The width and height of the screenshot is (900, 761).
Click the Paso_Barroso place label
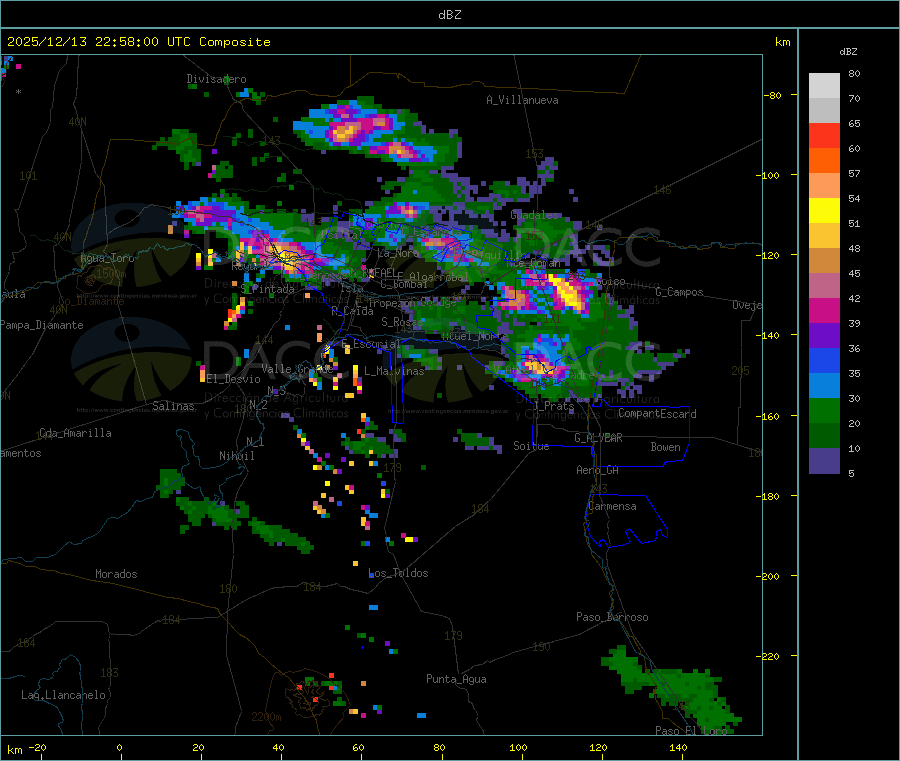(x=612, y=617)
